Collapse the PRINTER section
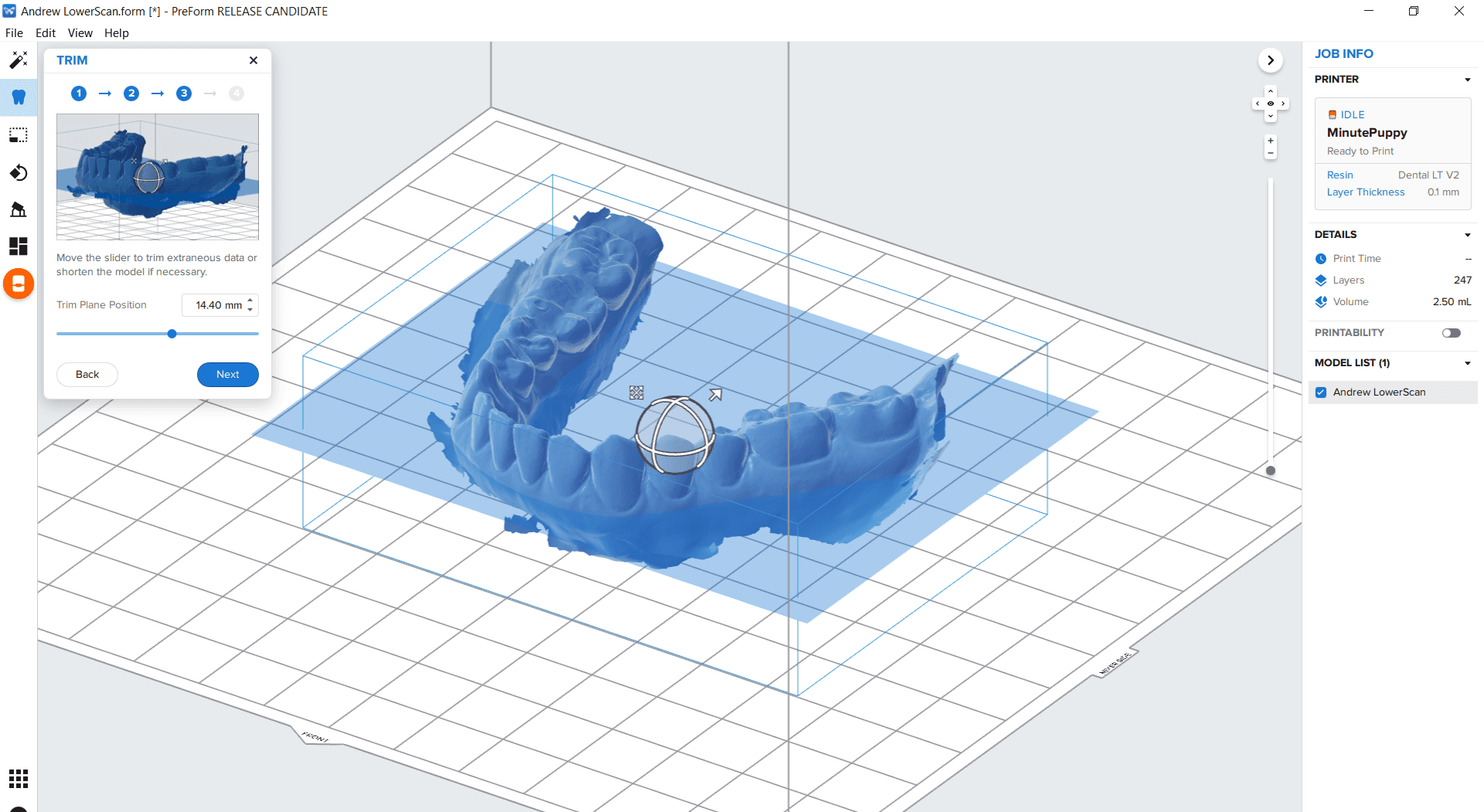The height and width of the screenshot is (812, 1484). pyautogui.click(x=1467, y=79)
